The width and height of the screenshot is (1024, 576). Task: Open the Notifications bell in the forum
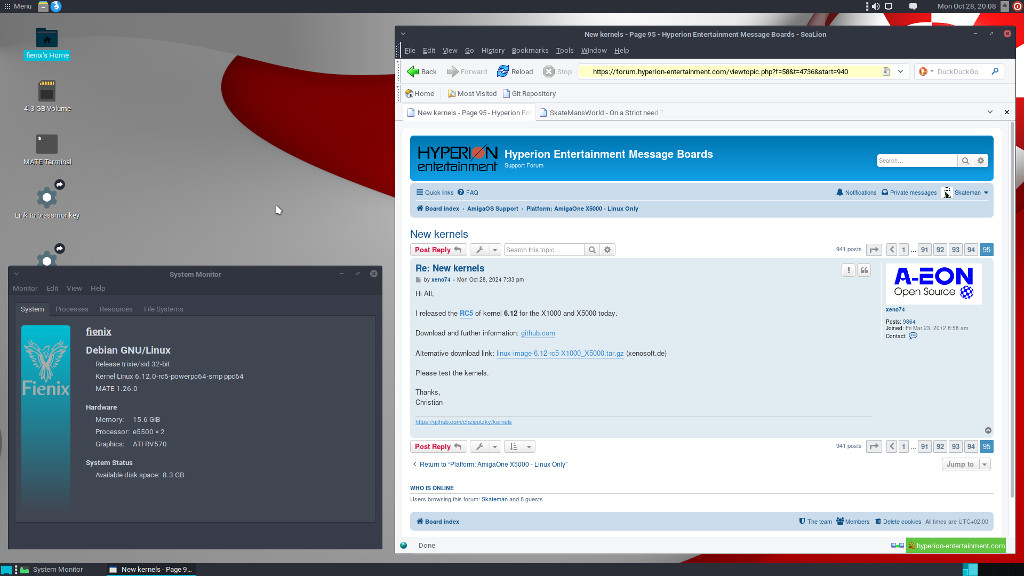coord(856,193)
